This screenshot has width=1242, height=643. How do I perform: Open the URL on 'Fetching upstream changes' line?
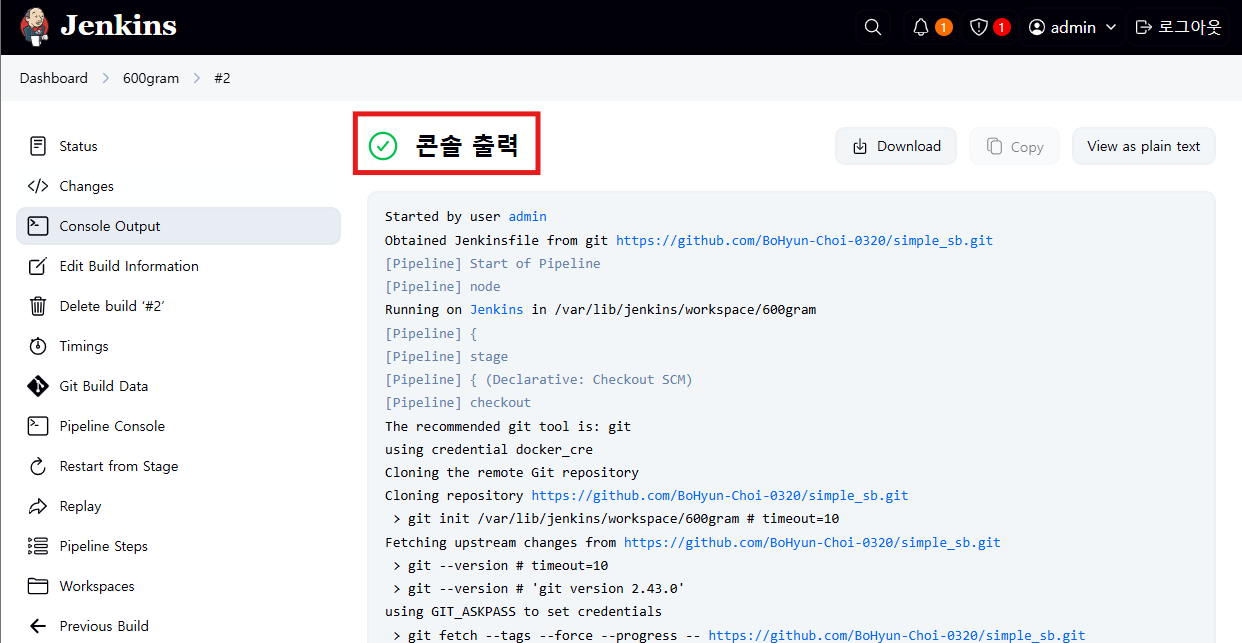[812, 542]
